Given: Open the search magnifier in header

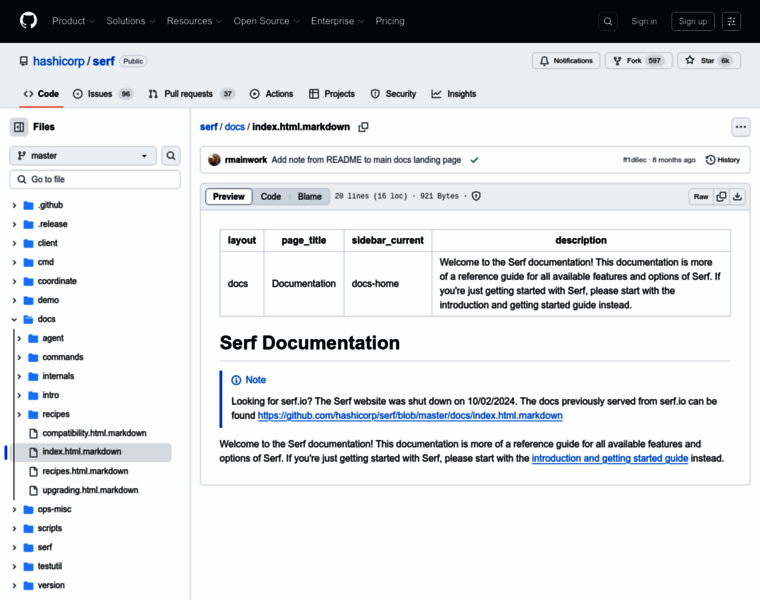Looking at the screenshot, I should coord(608,21).
